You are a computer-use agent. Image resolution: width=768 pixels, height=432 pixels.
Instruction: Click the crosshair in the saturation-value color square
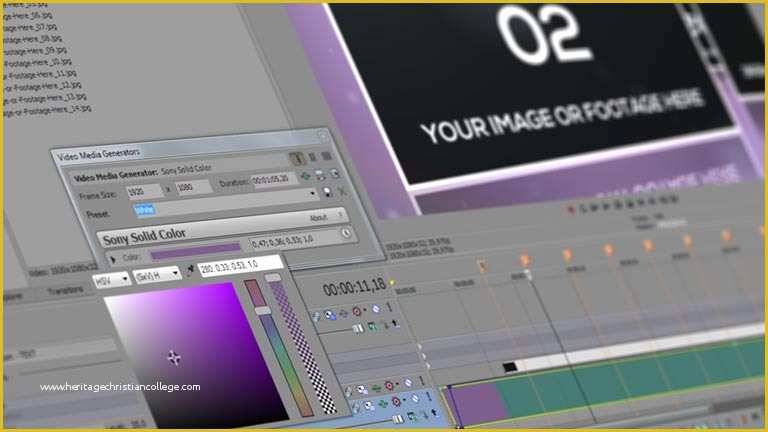click(x=174, y=358)
